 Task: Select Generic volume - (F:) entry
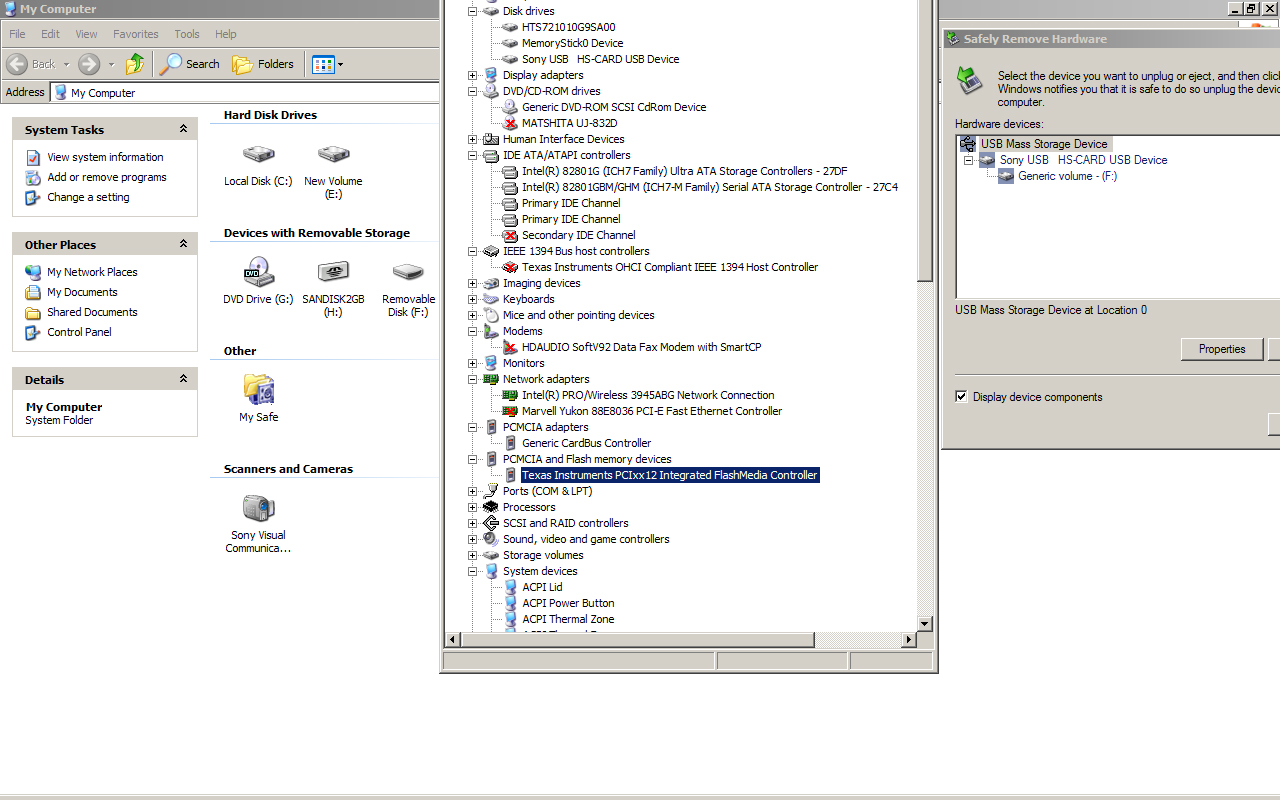pyautogui.click(x=1067, y=176)
